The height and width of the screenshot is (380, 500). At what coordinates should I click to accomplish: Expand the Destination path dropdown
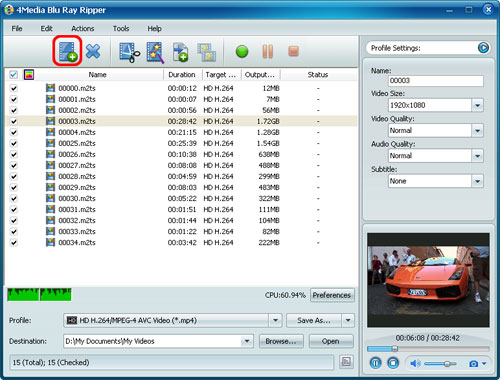tap(247, 341)
